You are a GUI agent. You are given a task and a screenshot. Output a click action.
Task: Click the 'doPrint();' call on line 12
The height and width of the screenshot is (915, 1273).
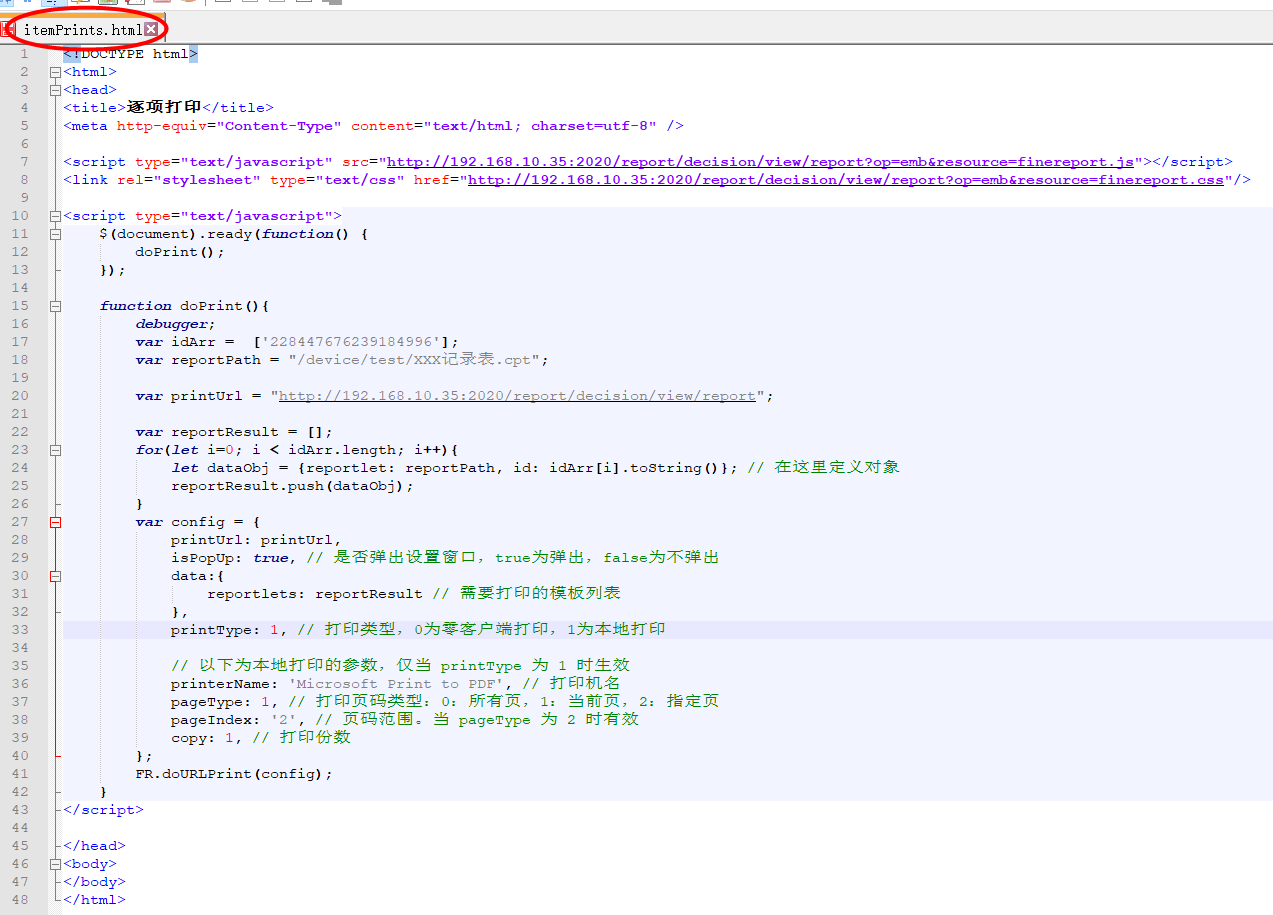tap(180, 252)
